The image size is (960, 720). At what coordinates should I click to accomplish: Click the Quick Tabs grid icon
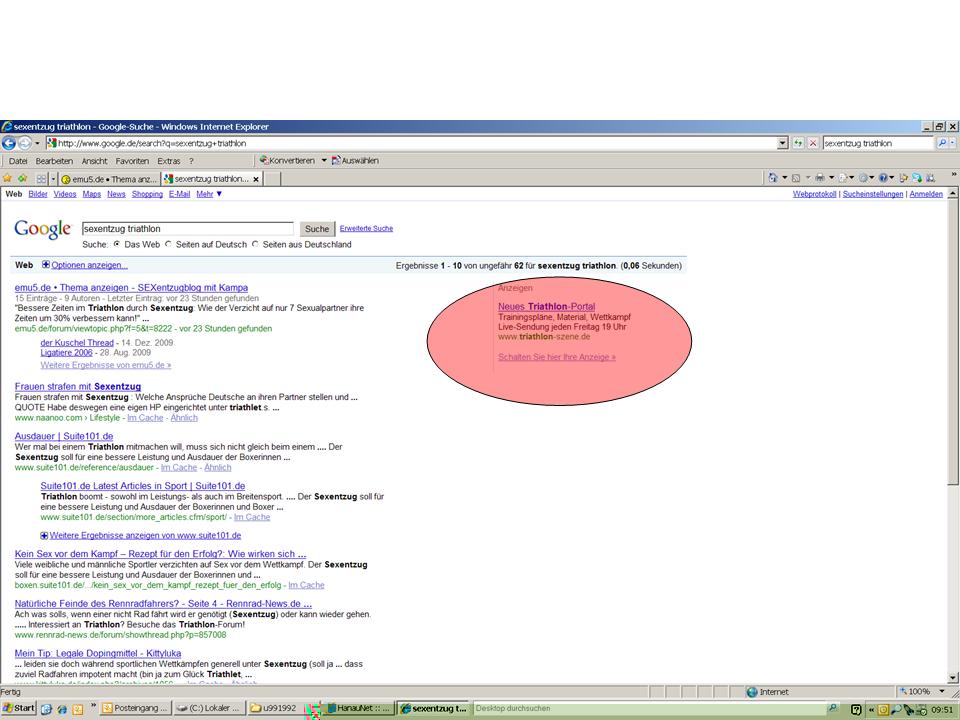coord(41,179)
